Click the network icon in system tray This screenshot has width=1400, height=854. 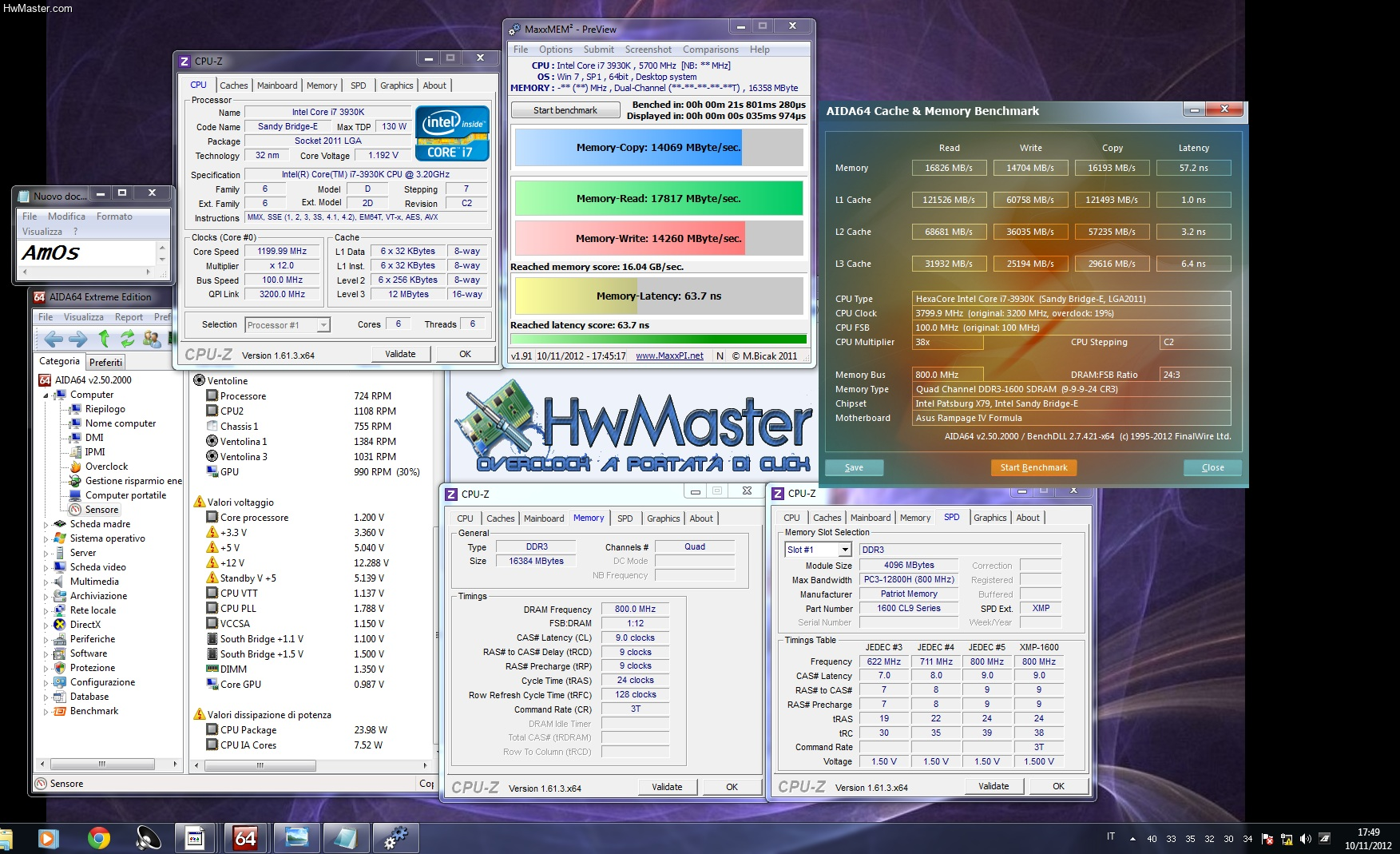1286,839
